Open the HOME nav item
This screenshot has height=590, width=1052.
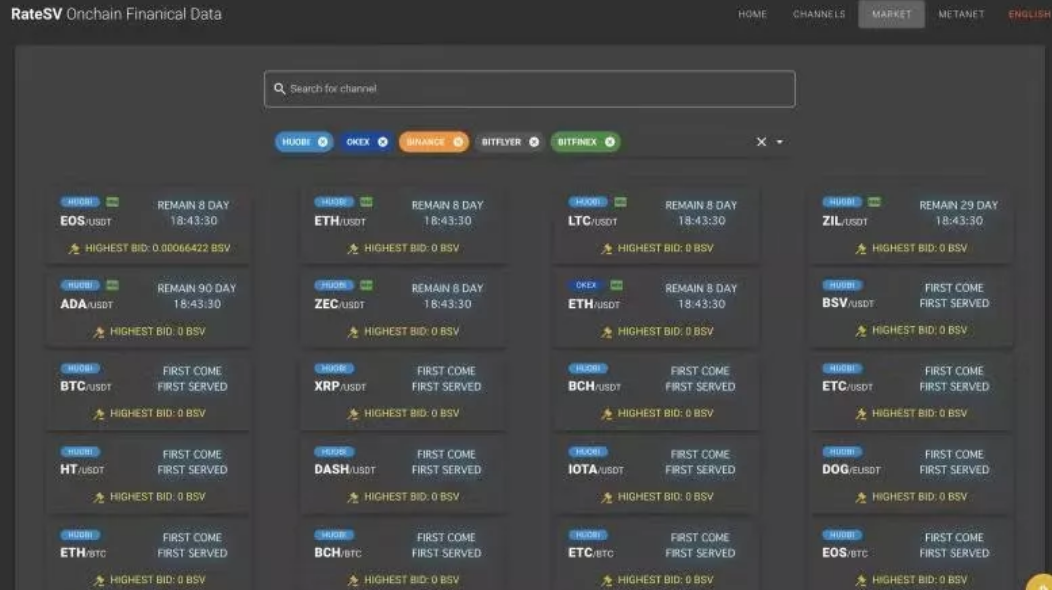[752, 14]
